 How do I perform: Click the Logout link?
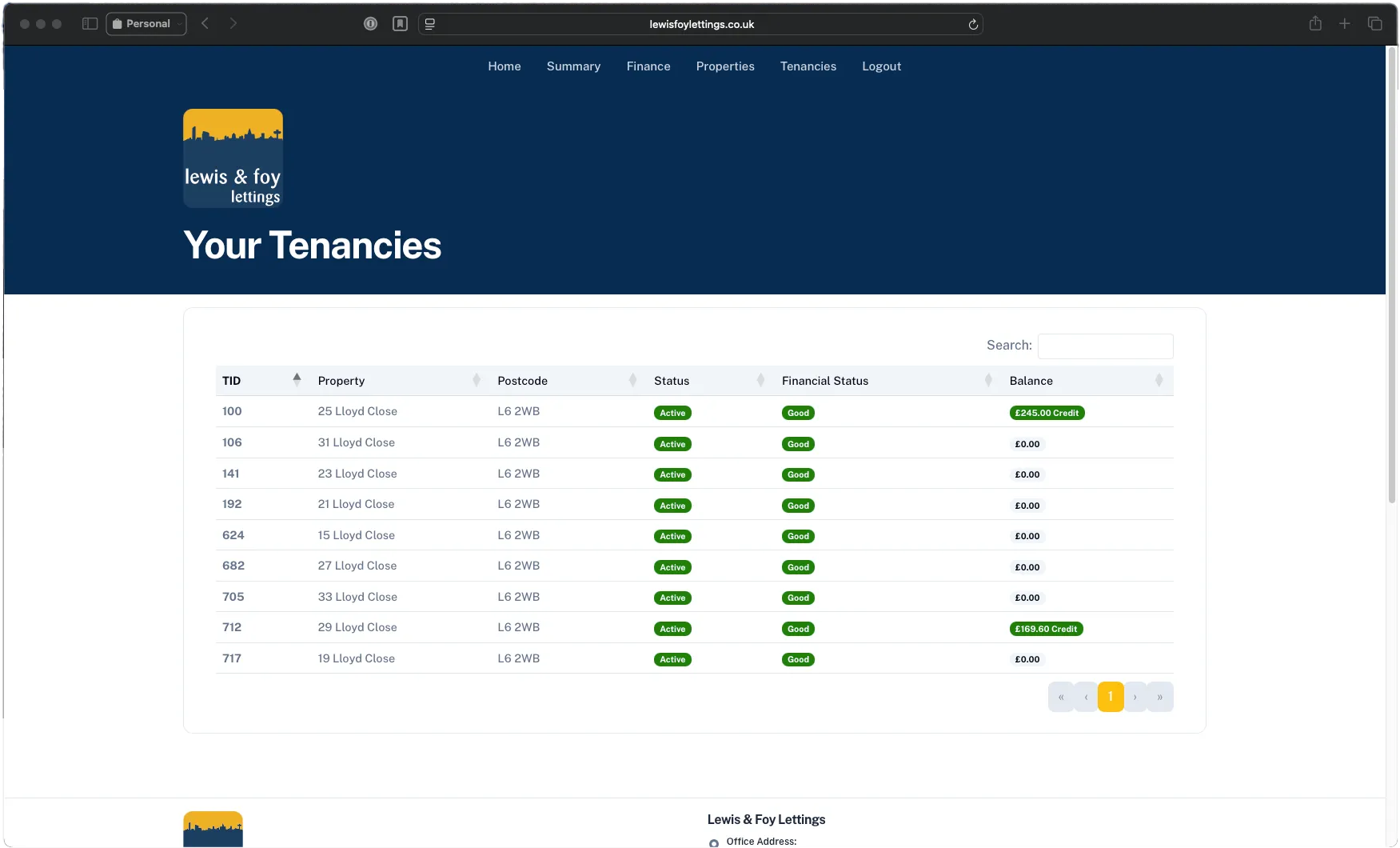(881, 66)
